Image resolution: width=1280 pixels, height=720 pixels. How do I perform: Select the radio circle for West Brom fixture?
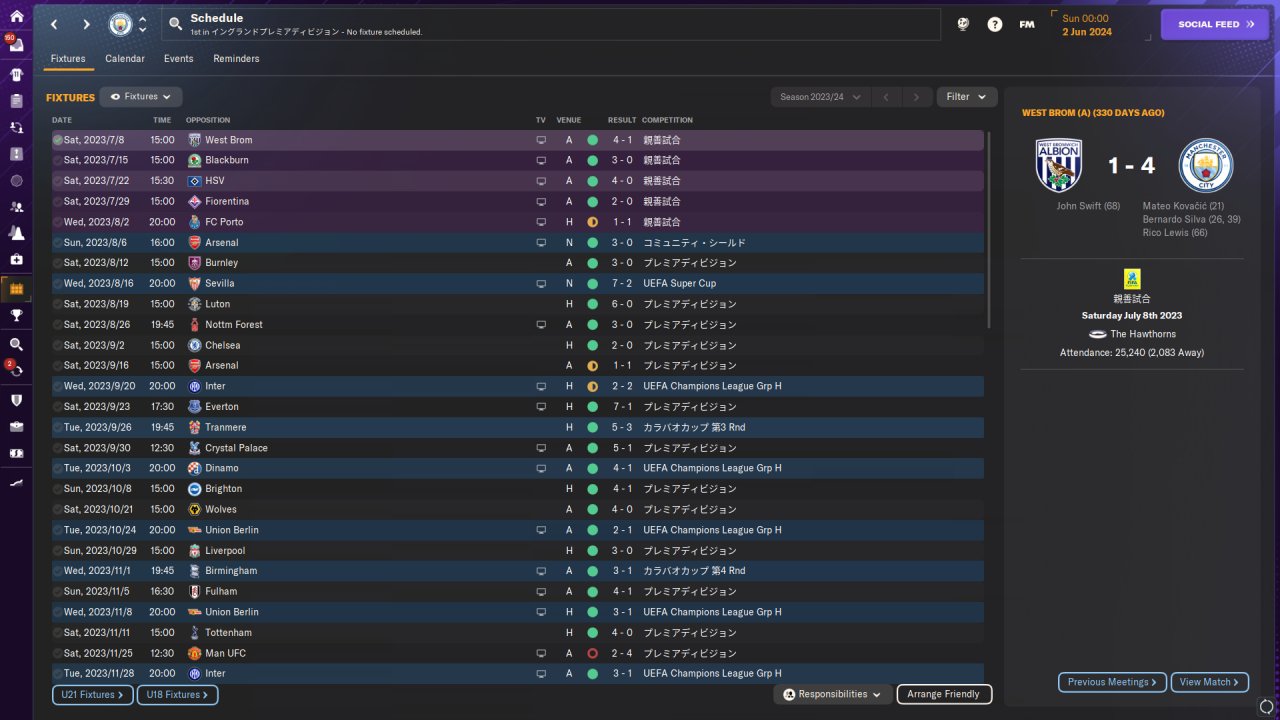tap(58, 140)
